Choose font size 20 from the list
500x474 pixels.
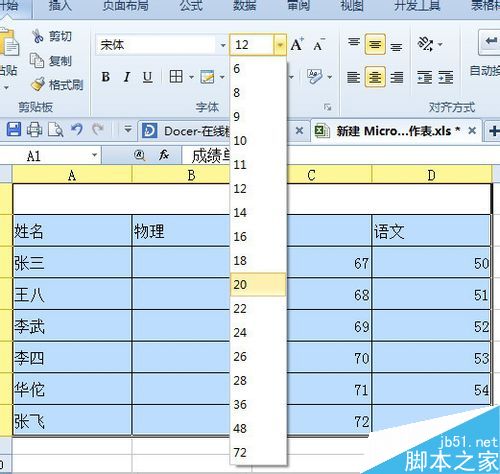[258, 285]
